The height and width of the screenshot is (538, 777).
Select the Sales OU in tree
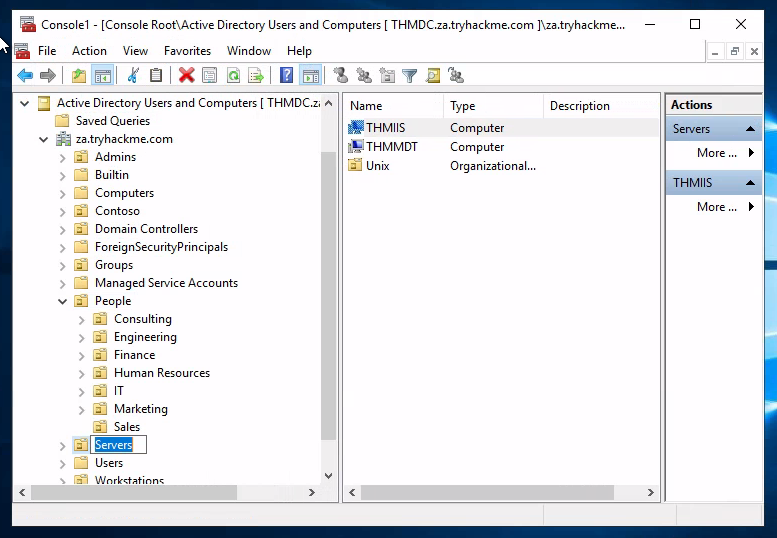[127, 427]
